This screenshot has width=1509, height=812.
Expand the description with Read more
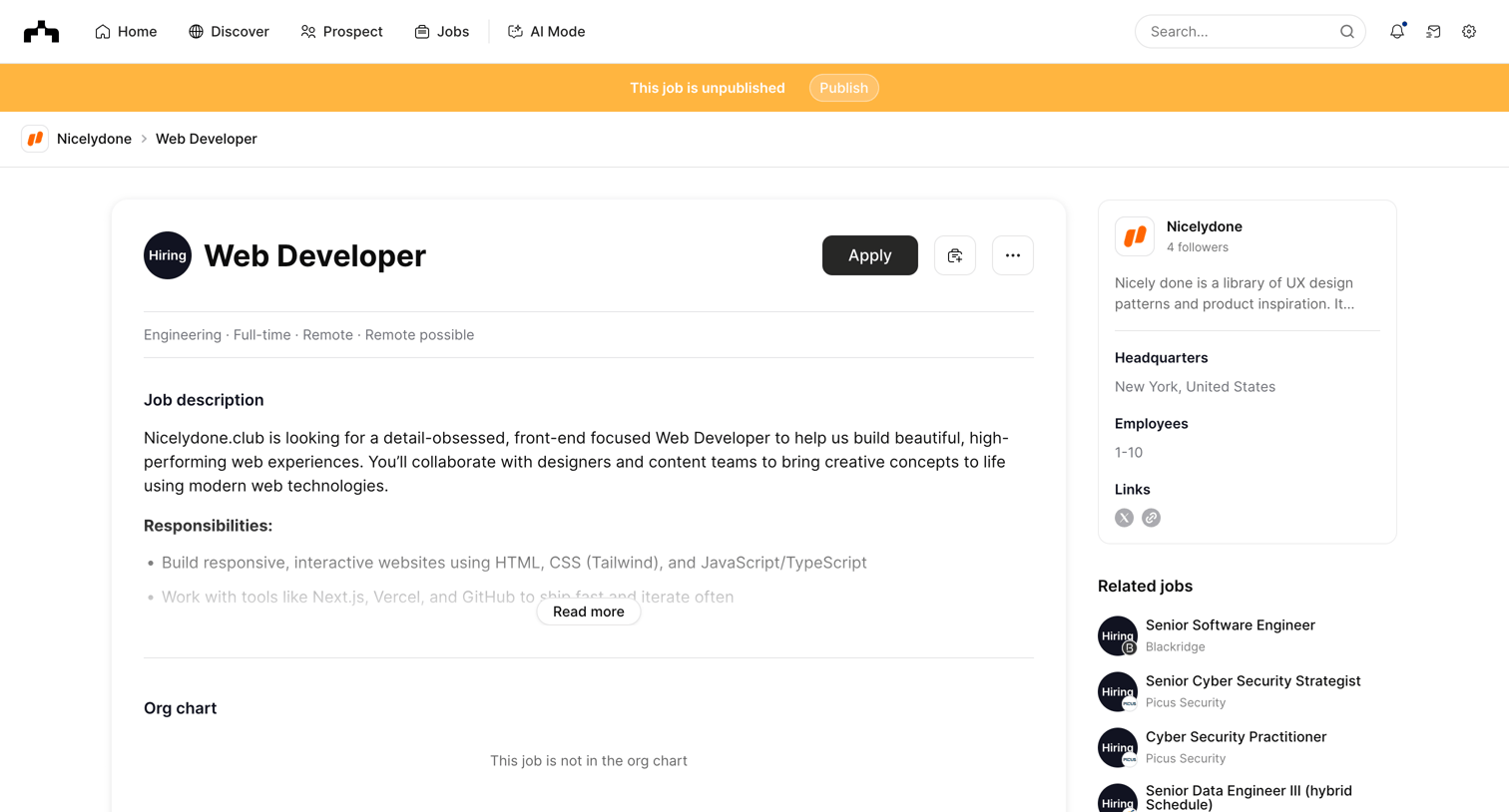[x=589, y=611]
